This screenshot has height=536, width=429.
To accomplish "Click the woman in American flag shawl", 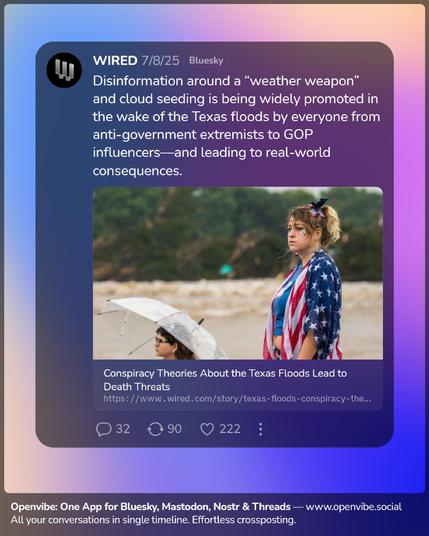I will pos(306,279).
